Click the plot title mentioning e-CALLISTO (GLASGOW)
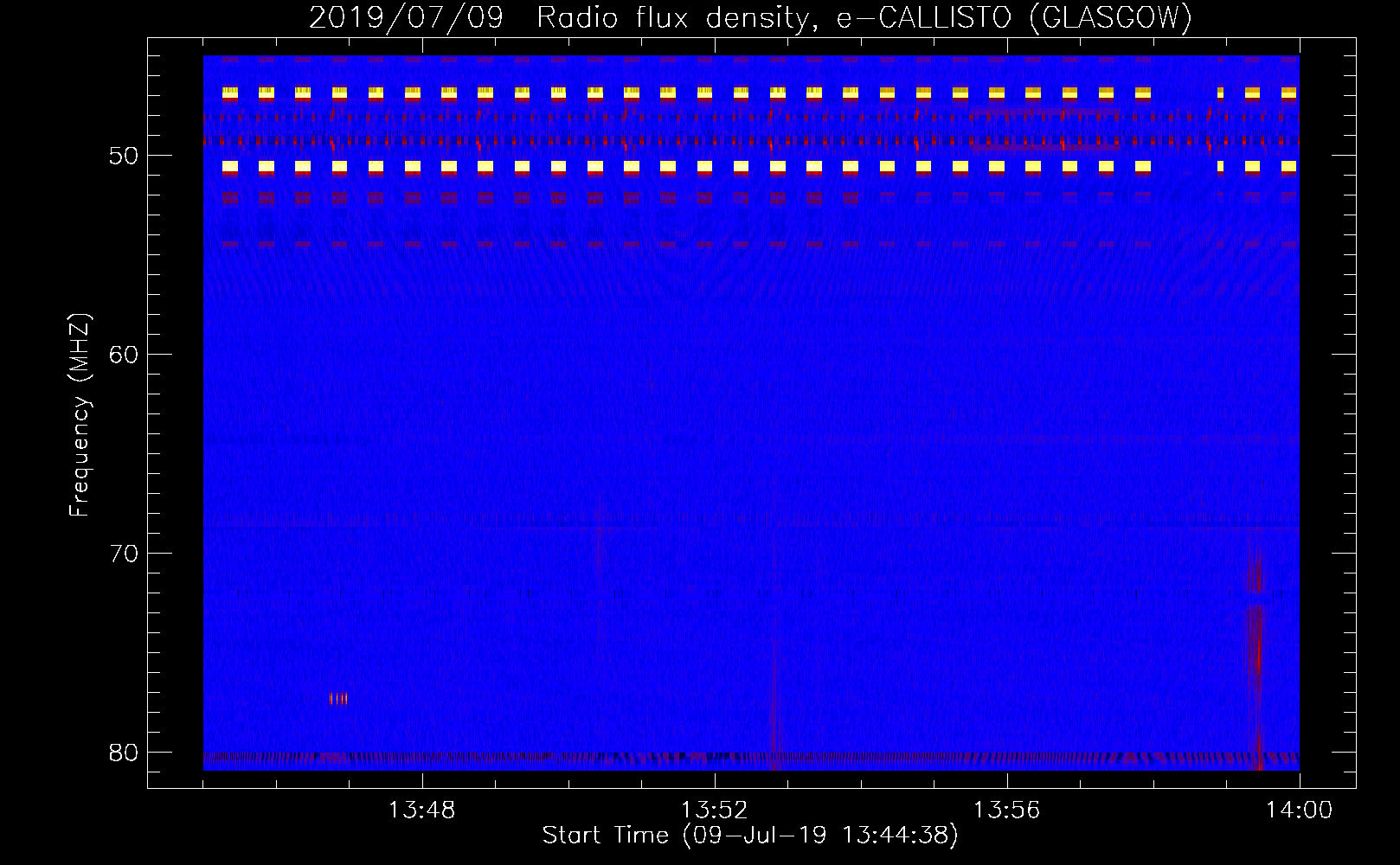The width and height of the screenshot is (1400, 865). (x=751, y=17)
